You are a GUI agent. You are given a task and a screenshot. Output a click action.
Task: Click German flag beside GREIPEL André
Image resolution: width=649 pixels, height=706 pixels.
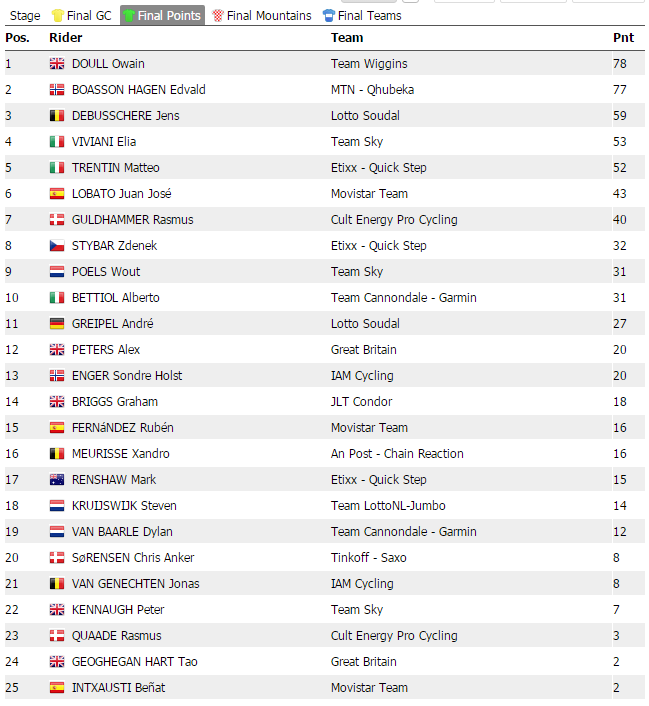tap(57, 324)
